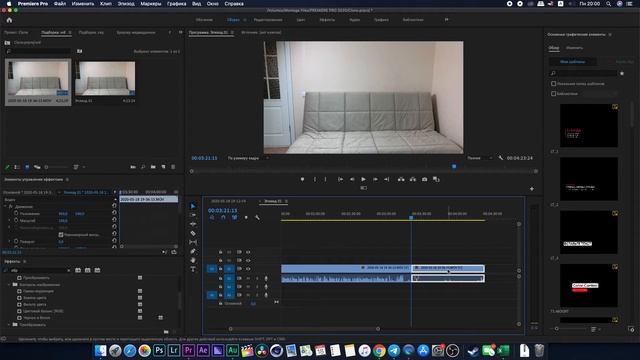640x360 pixels.
Task: Collapse the Движение effect group
Action: [5, 207]
